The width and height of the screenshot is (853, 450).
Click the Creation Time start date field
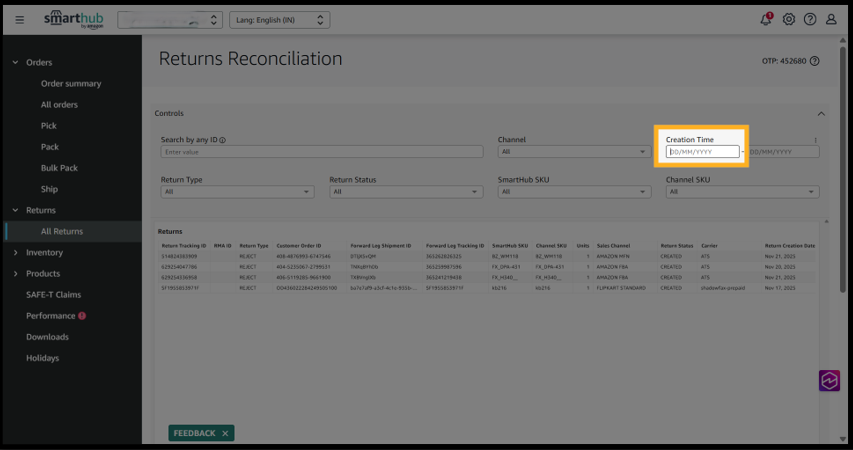tap(703, 152)
